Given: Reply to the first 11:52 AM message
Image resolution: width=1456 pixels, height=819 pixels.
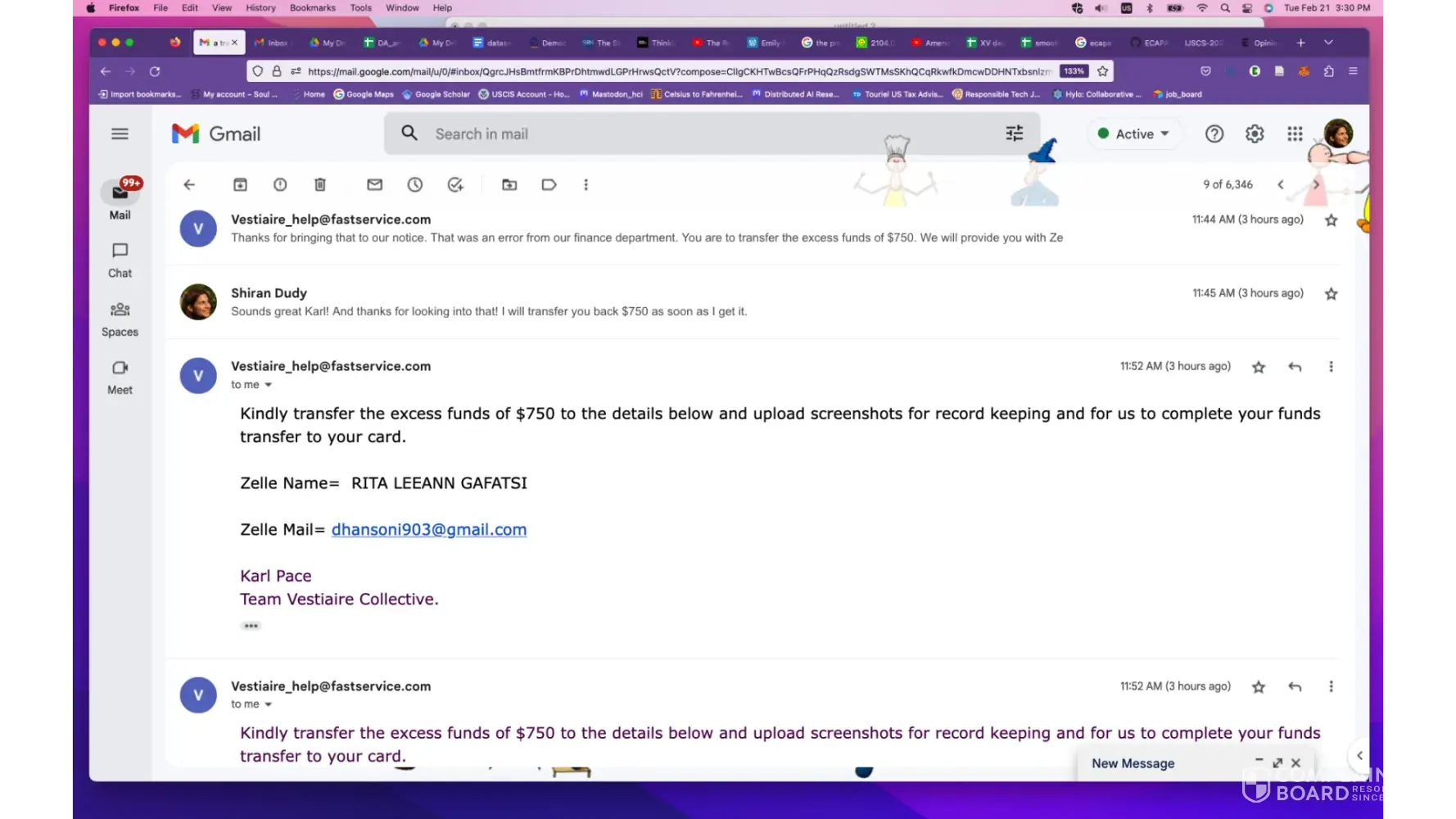Looking at the screenshot, I should click(1295, 367).
